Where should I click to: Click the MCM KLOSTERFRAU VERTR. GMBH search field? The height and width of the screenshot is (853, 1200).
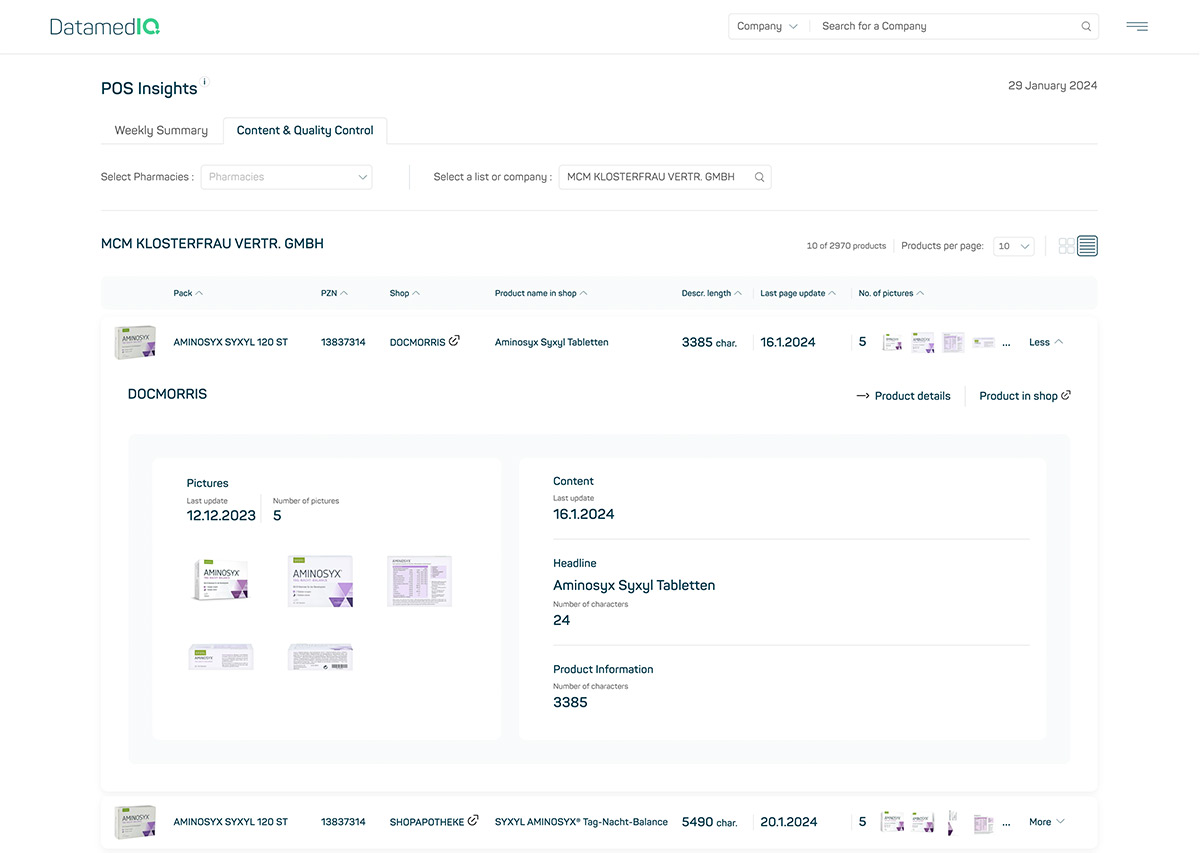[x=665, y=177]
